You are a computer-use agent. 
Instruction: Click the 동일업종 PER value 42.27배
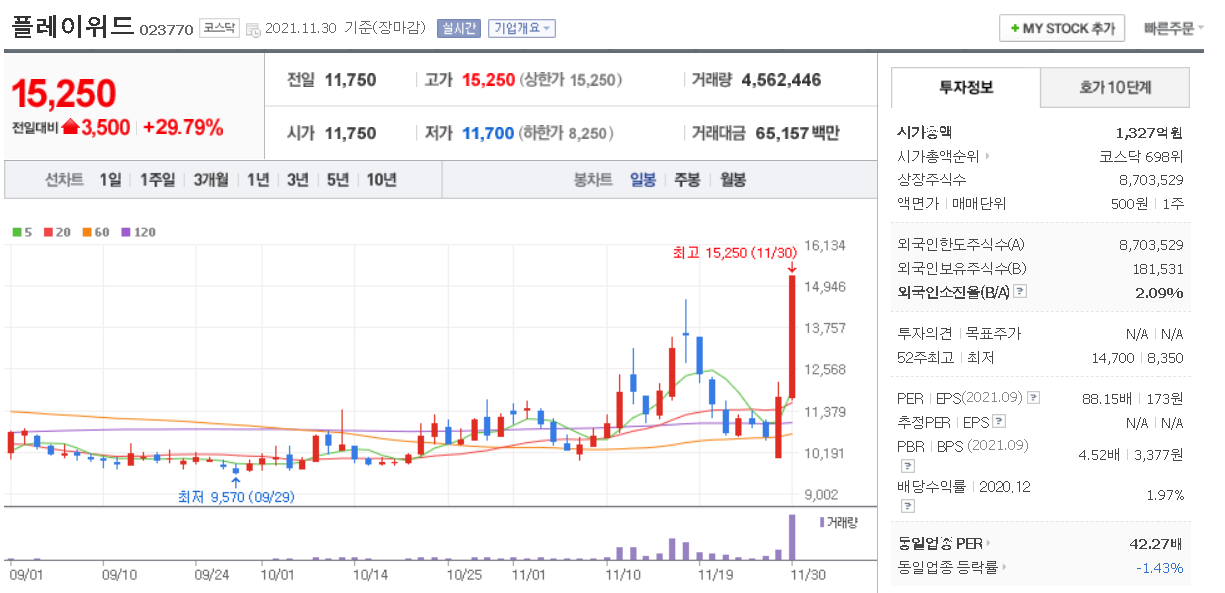point(1155,544)
